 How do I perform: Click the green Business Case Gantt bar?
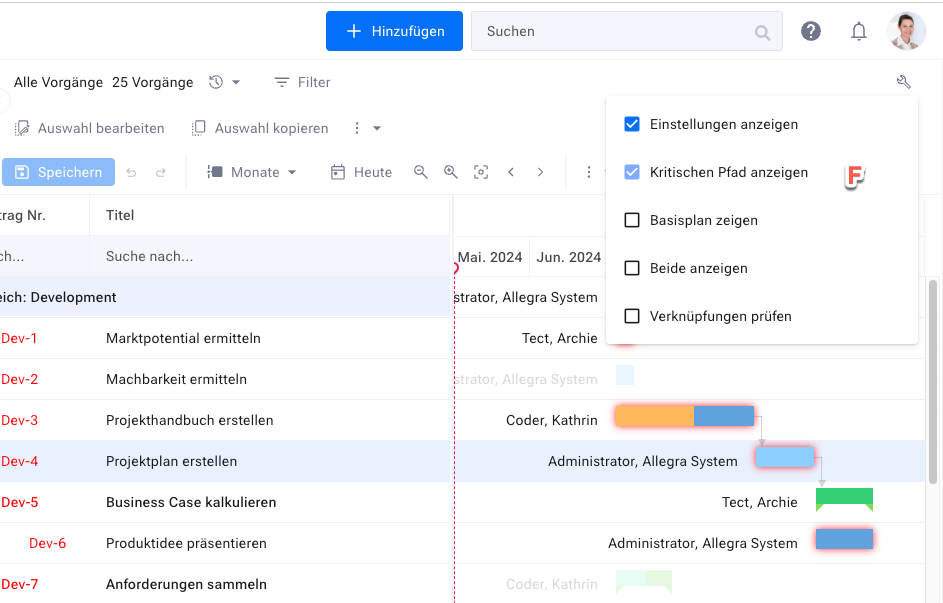click(x=844, y=498)
